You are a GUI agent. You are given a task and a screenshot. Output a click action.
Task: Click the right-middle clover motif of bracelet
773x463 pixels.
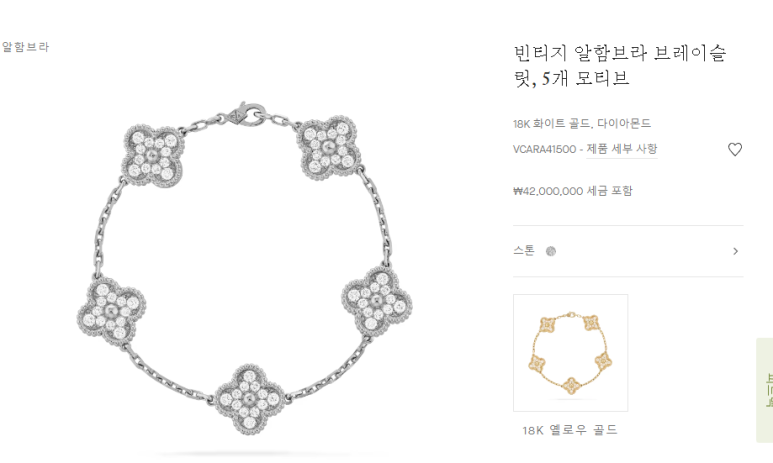pyautogui.click(x=377, y=301)
